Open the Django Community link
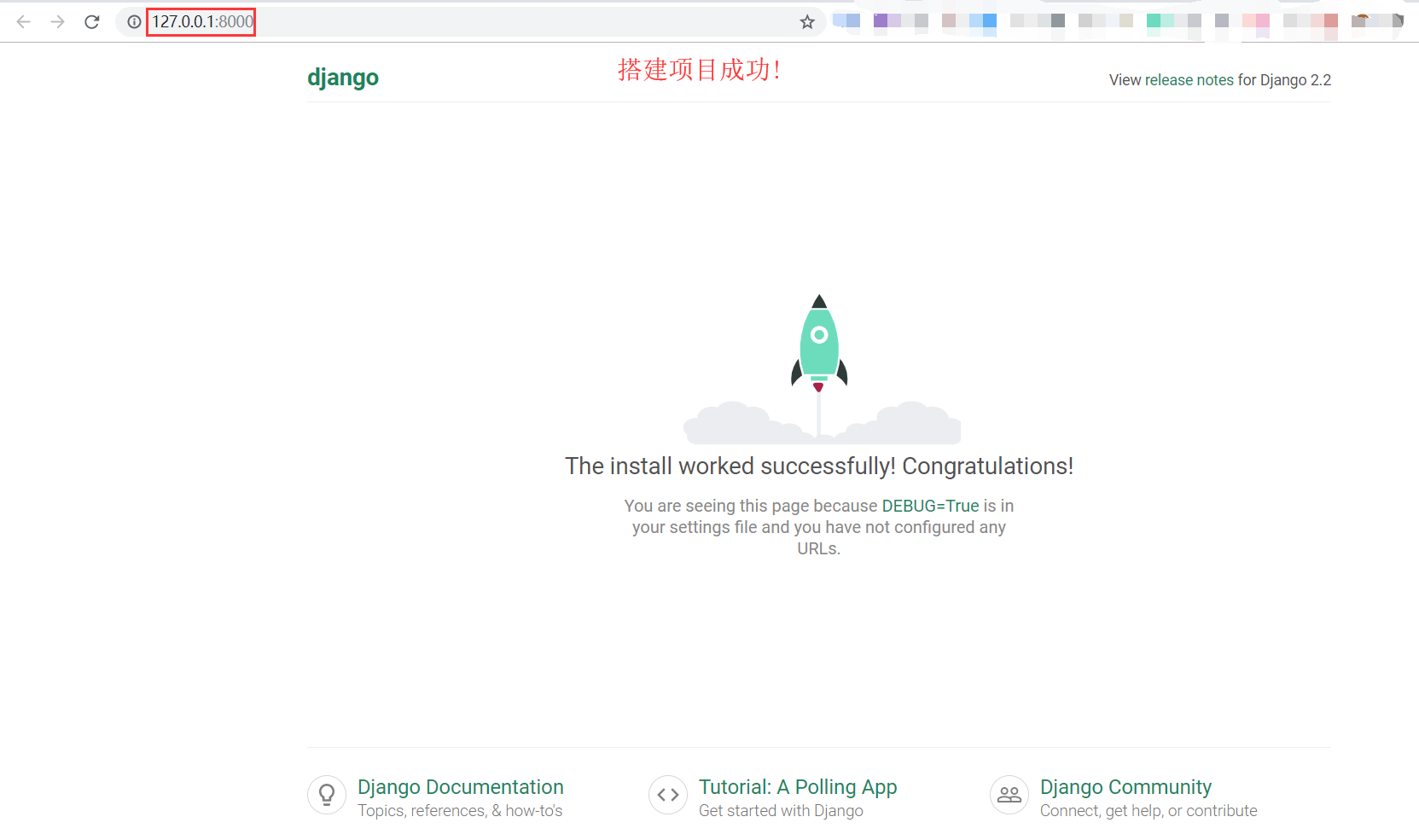1419x840 pixels. pyautogui.click(x=1125, y=786)
